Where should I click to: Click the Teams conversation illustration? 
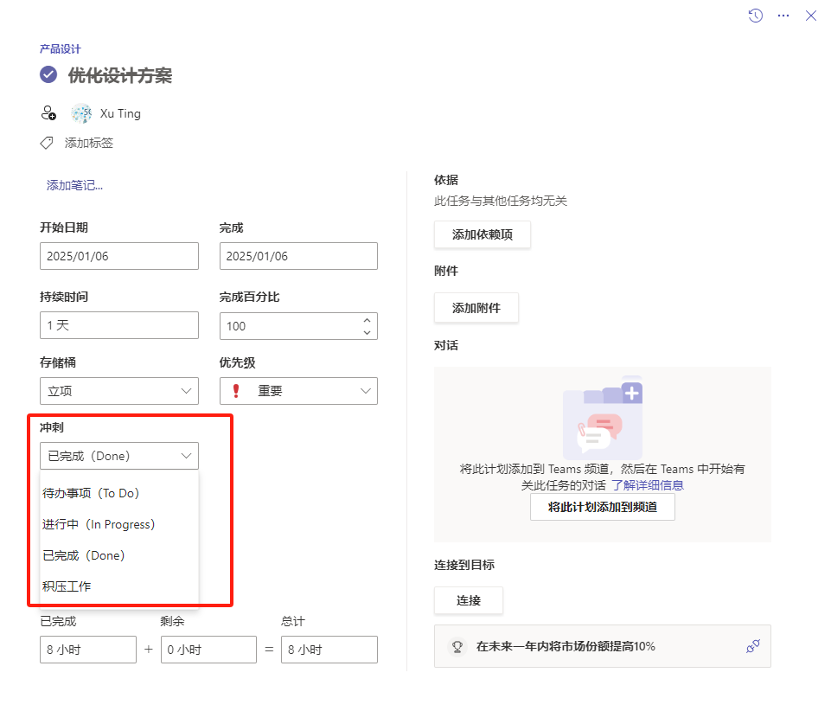click(x=603, y=418)
